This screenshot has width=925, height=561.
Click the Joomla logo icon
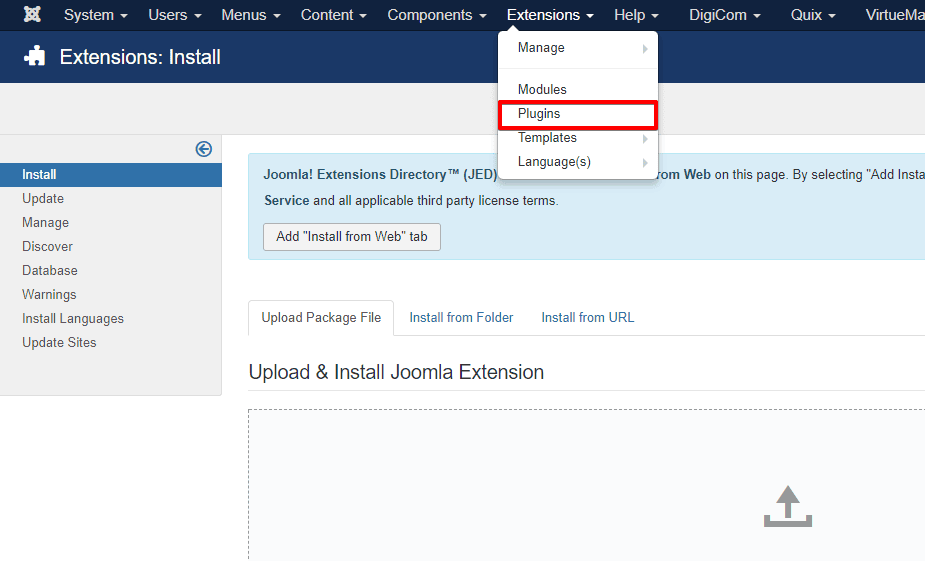pyautogui.click(x=32, y=15)
